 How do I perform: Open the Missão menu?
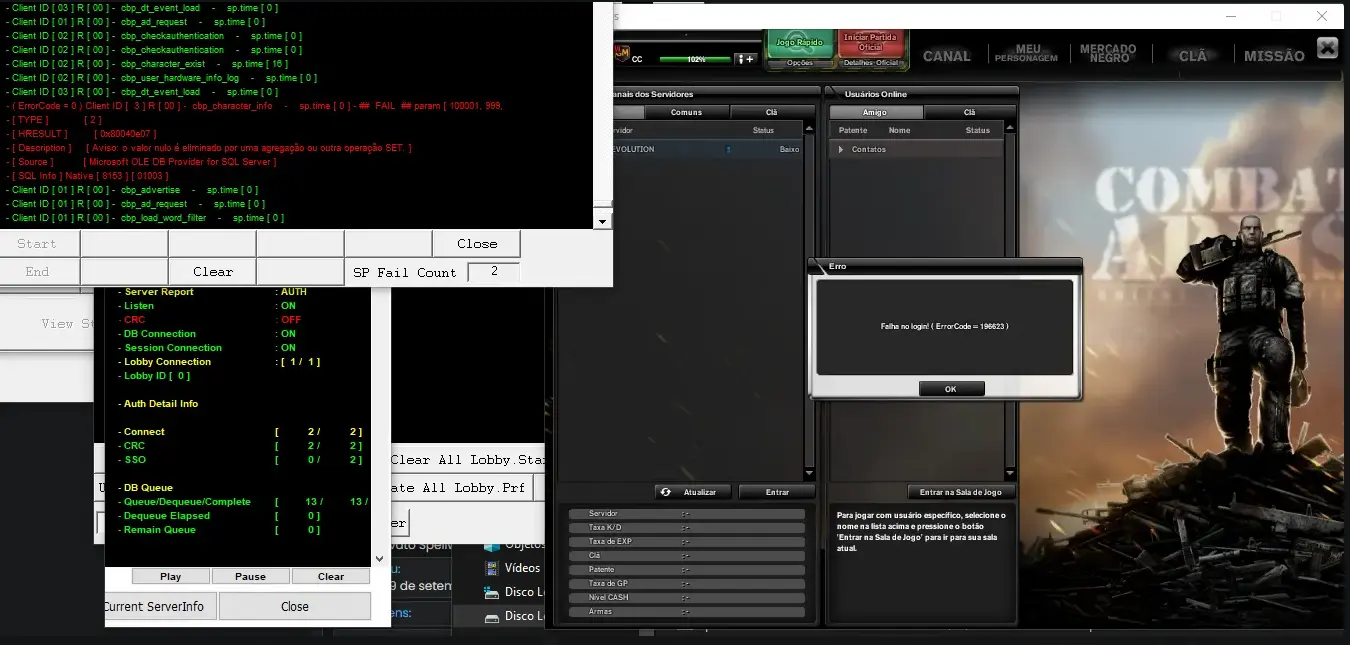click(x=1274, y=56)
